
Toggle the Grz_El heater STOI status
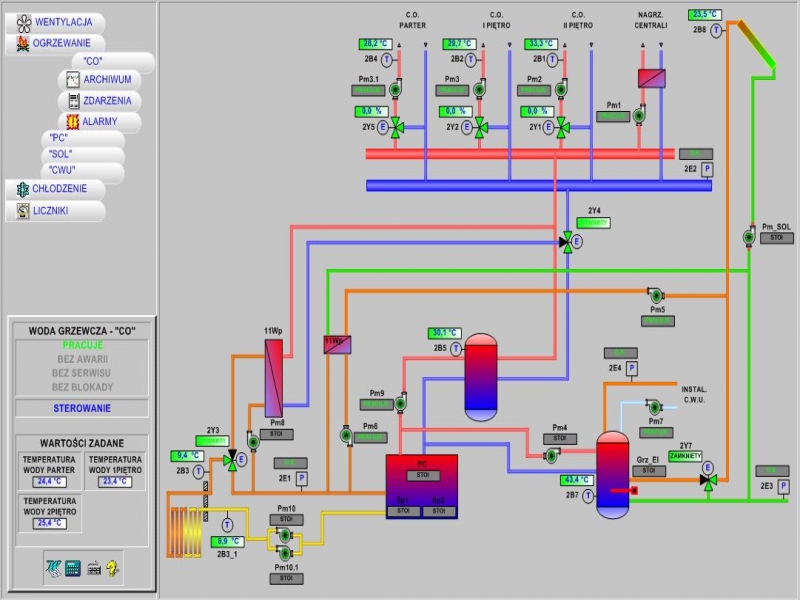click(x=648, y=470)
